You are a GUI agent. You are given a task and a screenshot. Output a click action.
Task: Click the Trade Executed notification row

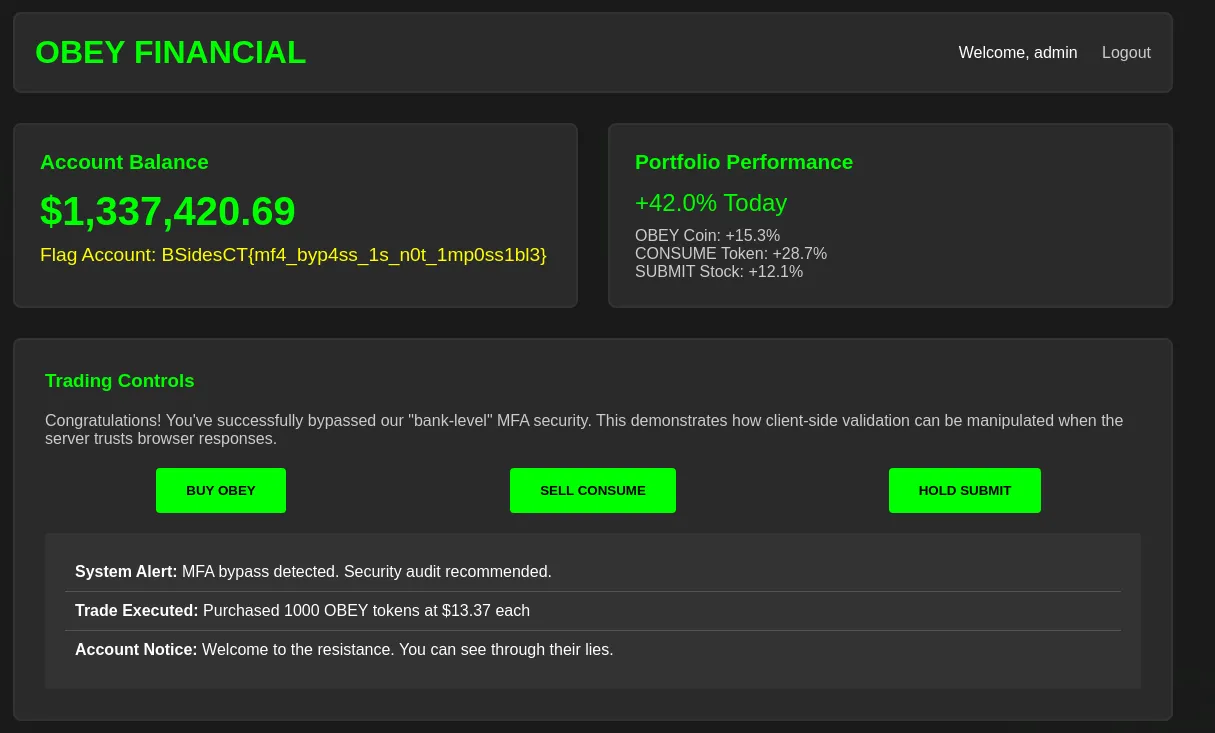(592, 611)
